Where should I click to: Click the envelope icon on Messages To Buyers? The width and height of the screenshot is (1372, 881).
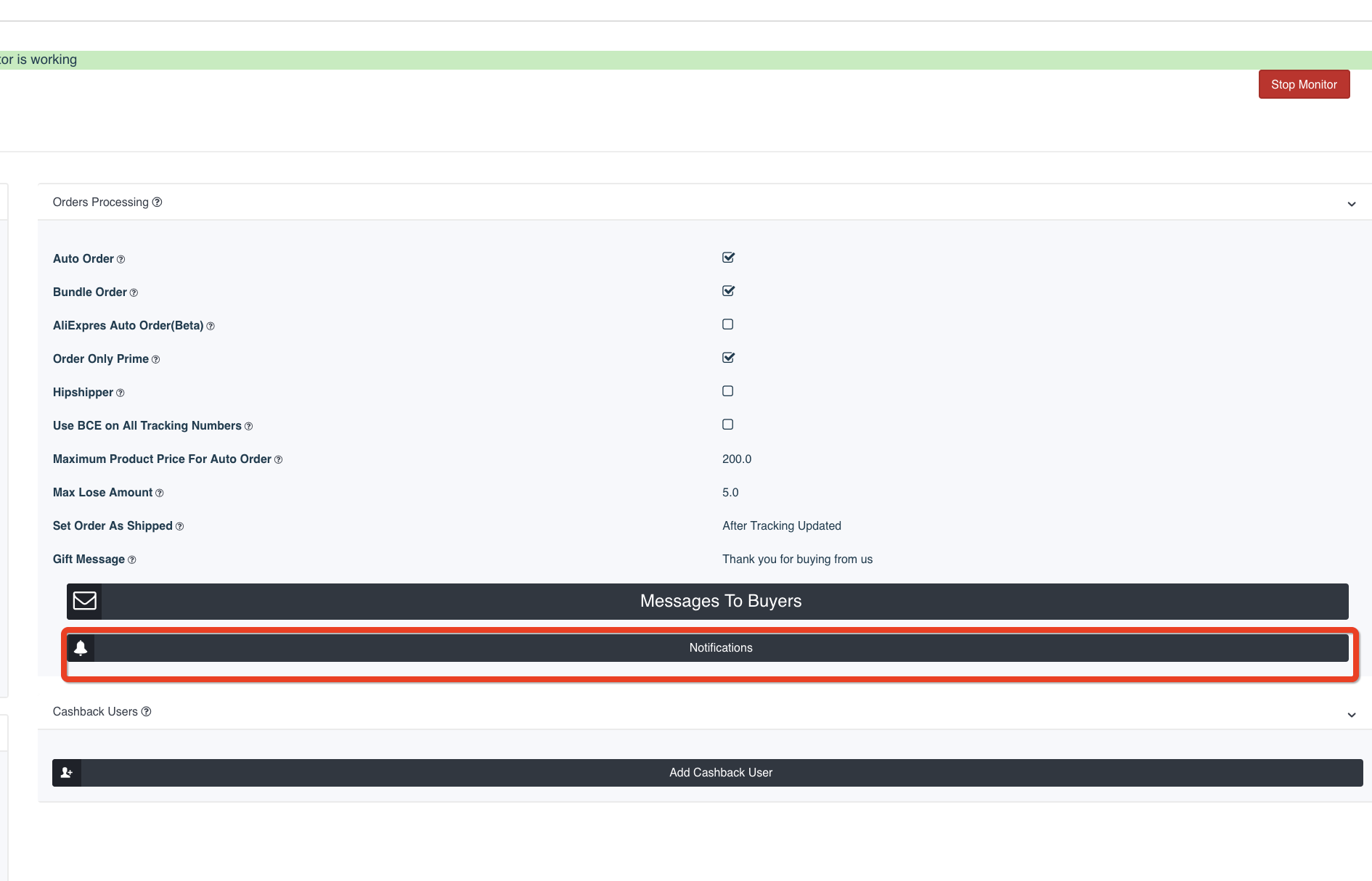(84, 601)
